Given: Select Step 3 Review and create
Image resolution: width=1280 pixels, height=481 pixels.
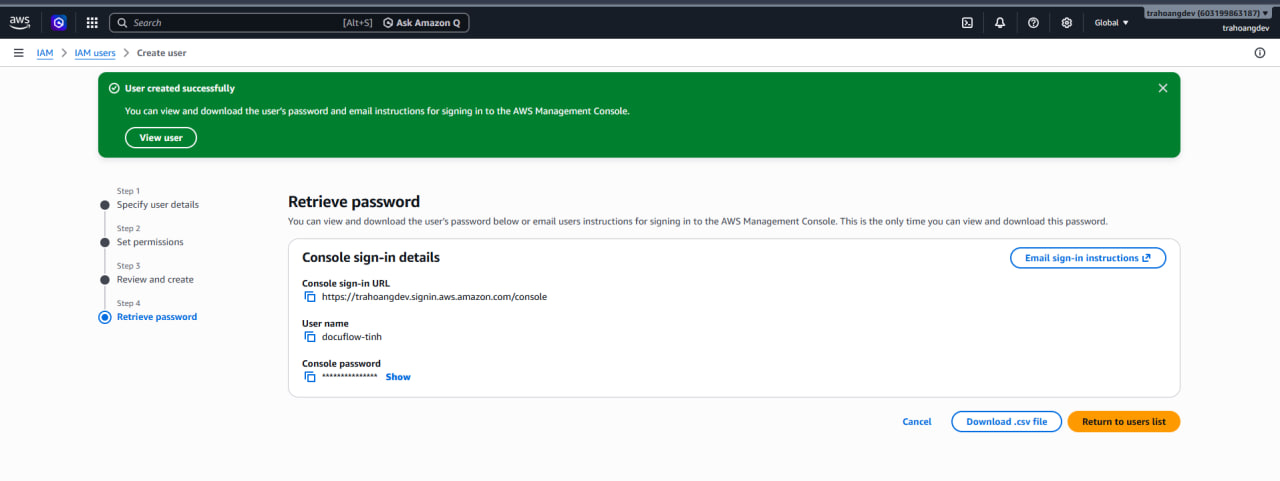Looking at the screenshot, I should 155,279.
